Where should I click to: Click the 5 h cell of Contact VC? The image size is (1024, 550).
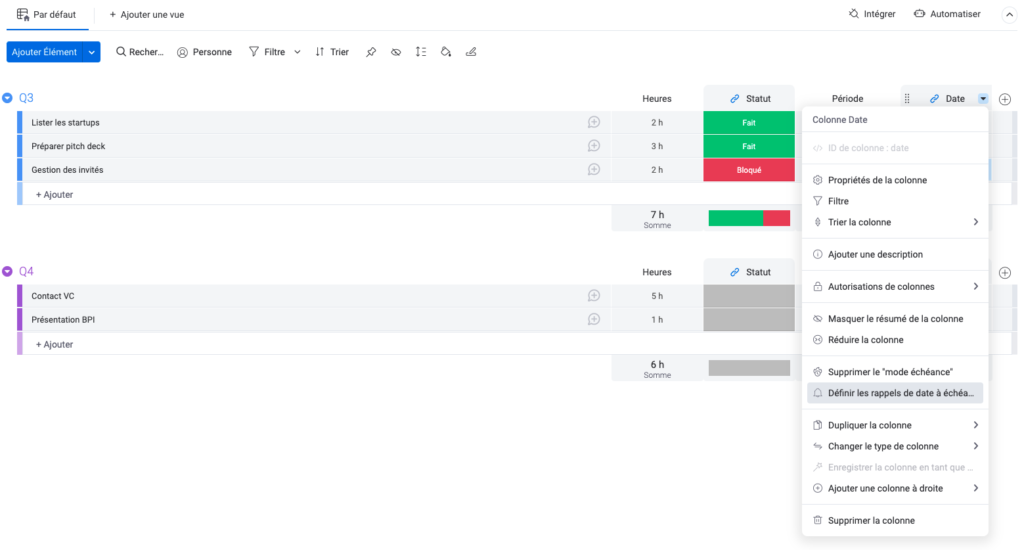pyautogui.click(x=657, y=296)
